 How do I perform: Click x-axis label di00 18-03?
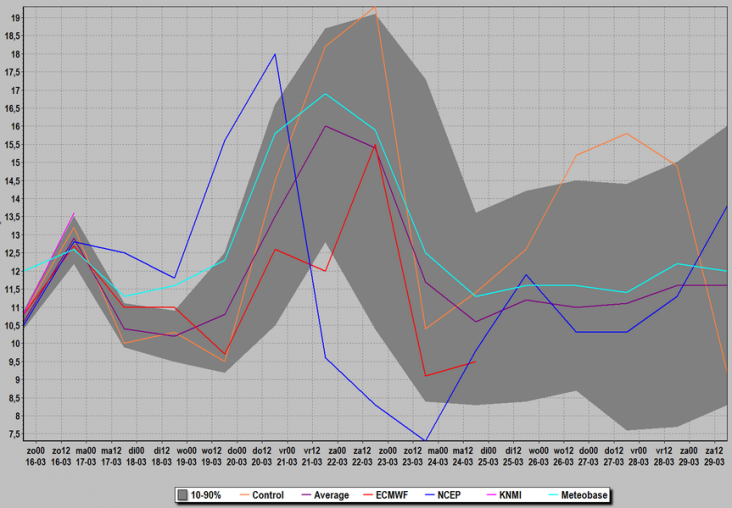click(x=136, y=456)
